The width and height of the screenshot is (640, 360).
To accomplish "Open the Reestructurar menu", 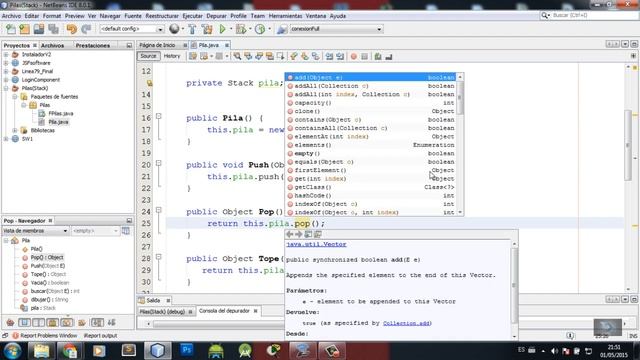I will 162,16.
